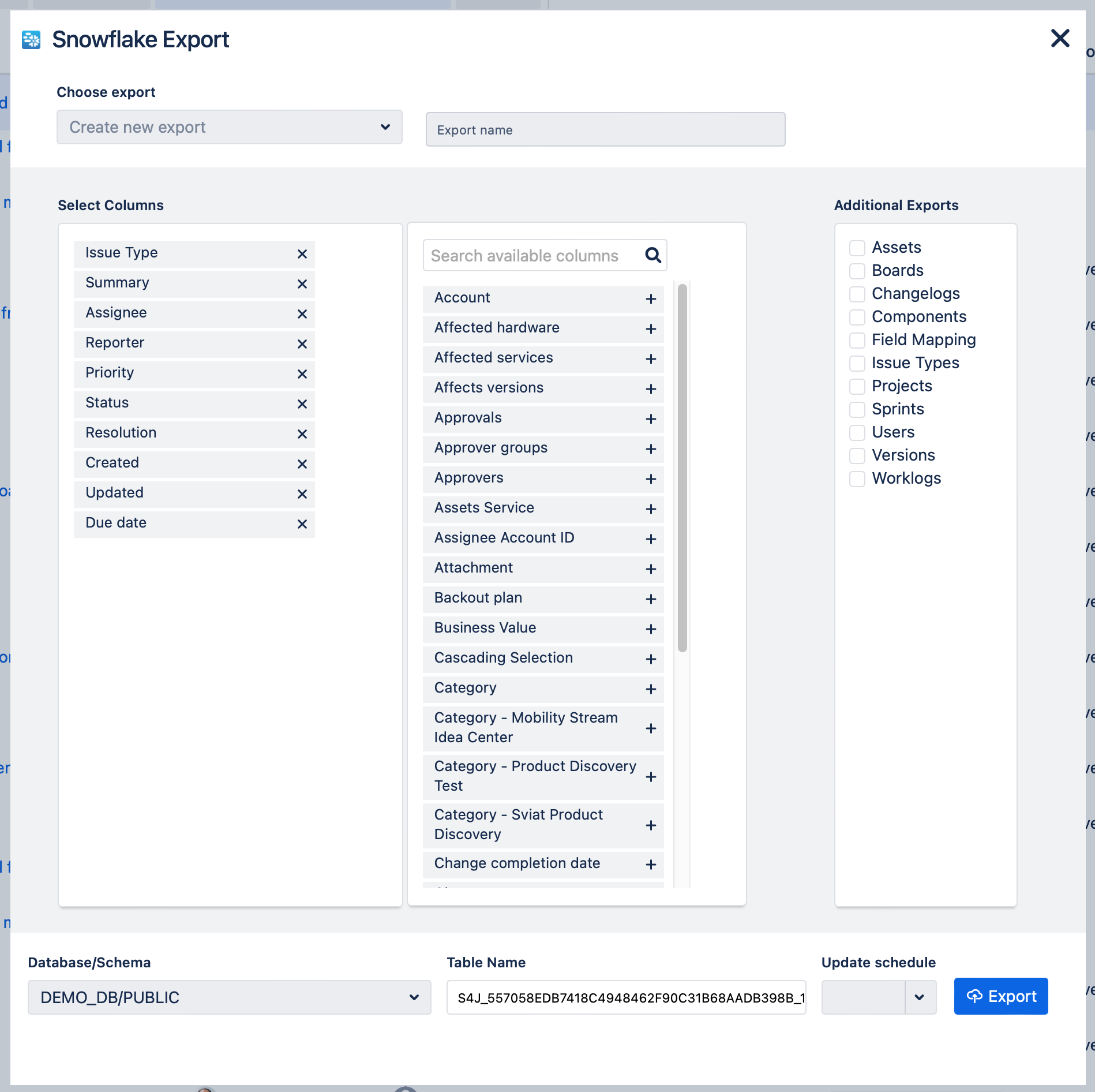Expand the Database/Schema dropdown

pos(229,997)
